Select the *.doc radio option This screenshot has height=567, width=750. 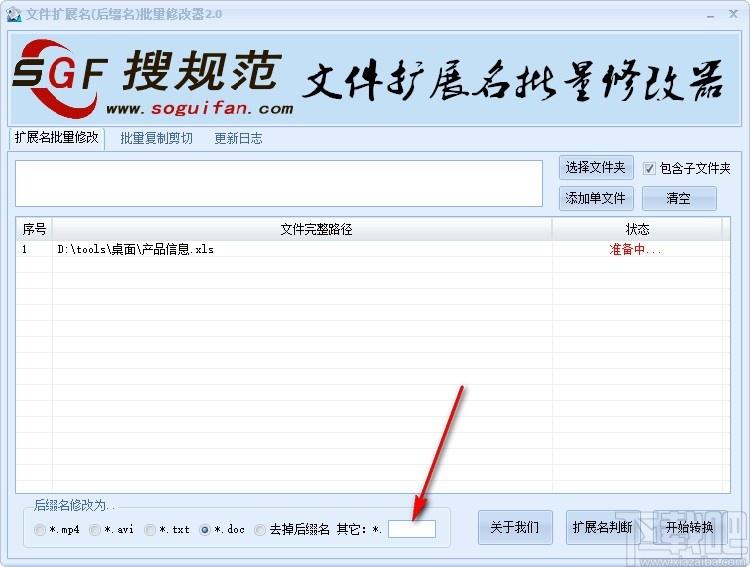pyautogui.click(x=205, y=530)
